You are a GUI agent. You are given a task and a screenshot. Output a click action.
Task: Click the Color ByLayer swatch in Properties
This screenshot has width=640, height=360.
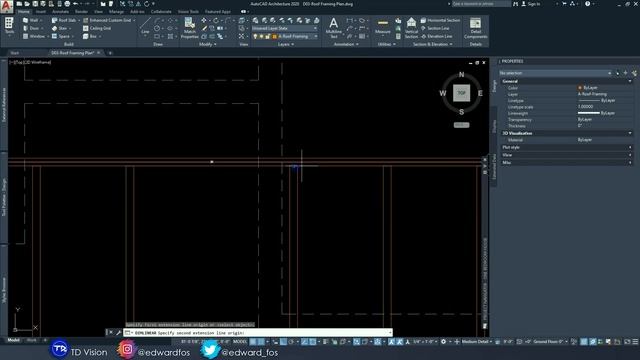pos(580,88)
